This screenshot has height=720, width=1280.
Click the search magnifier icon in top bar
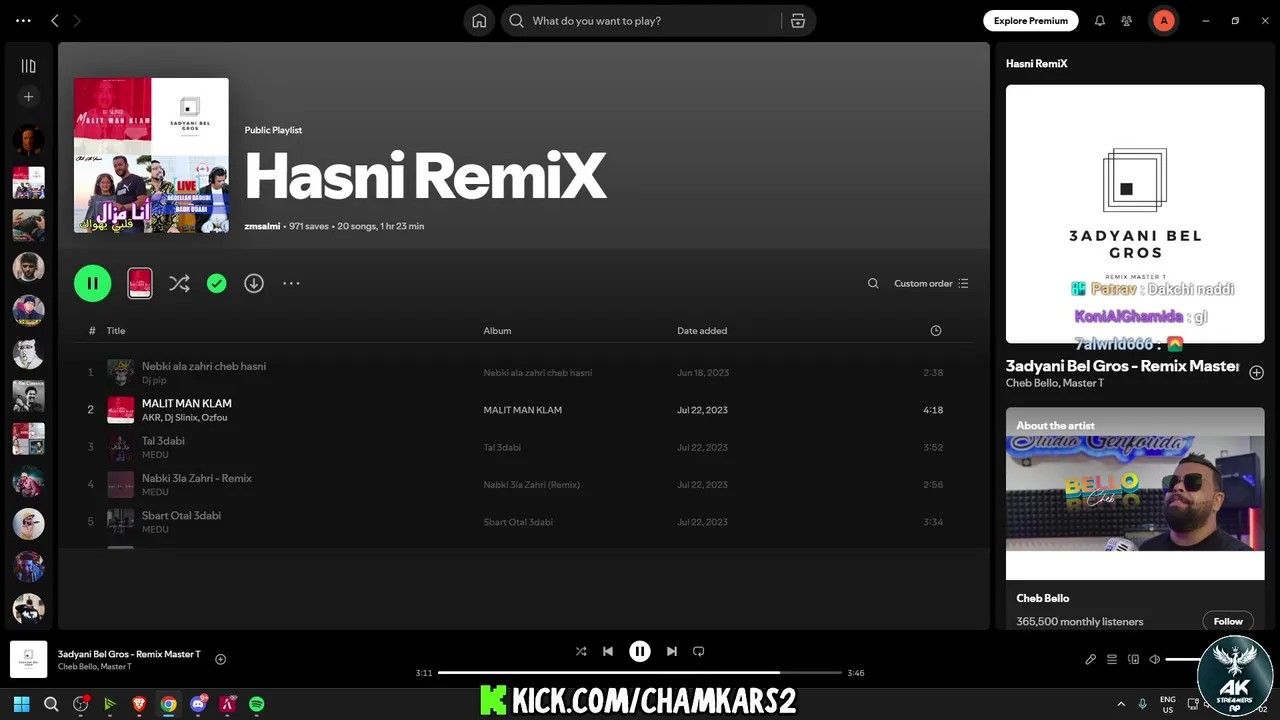coord(516,21)
